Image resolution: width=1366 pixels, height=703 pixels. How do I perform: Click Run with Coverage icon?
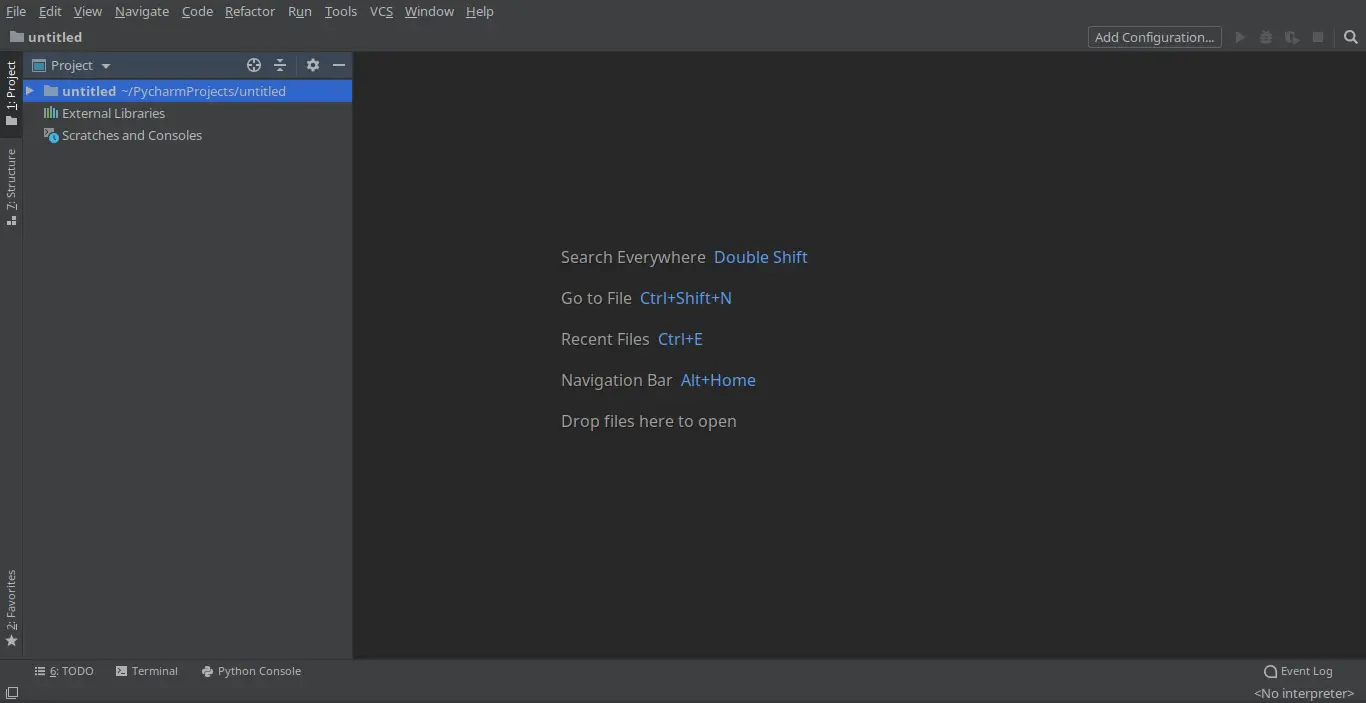click(1292, 37)
